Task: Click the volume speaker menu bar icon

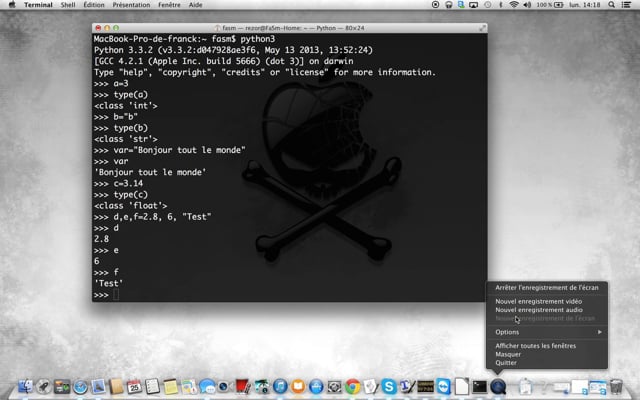Action: click(x=527, y=4)
